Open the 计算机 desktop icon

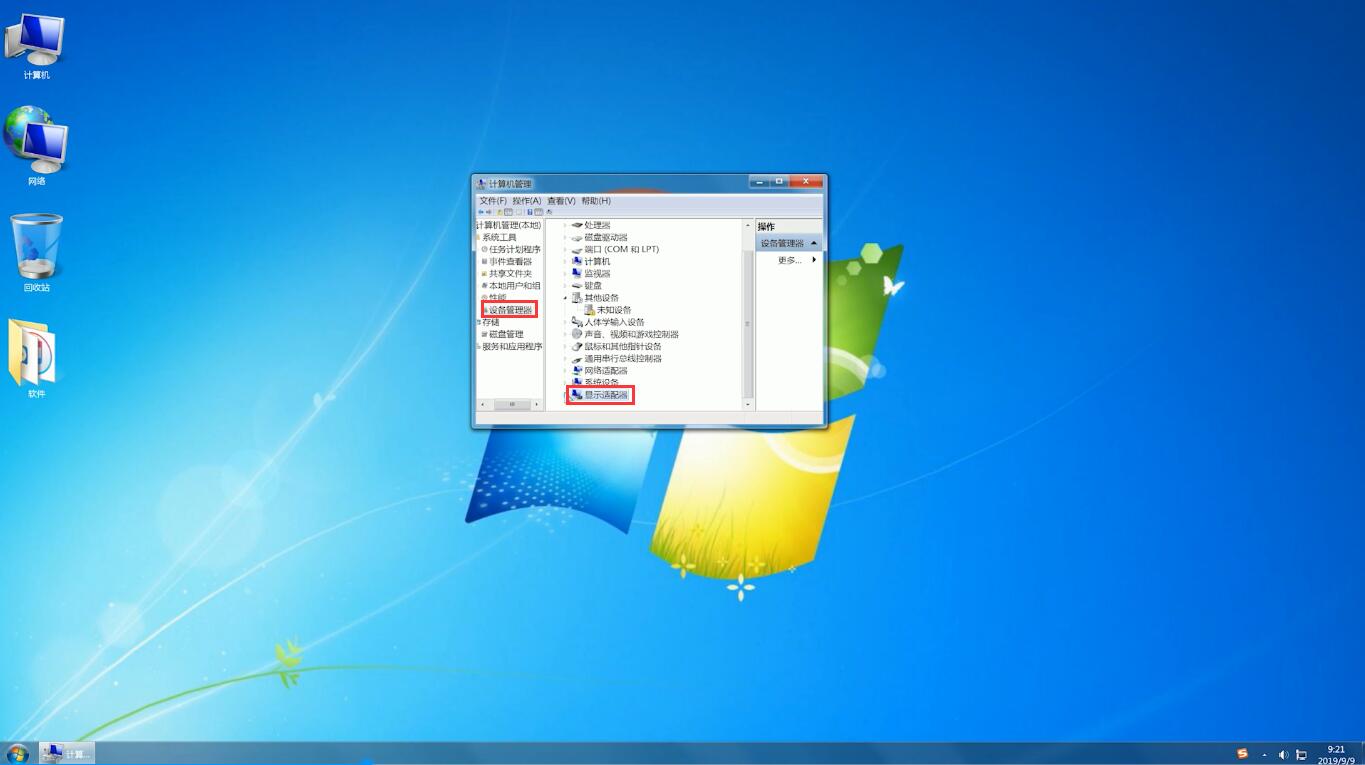point(36,47)
